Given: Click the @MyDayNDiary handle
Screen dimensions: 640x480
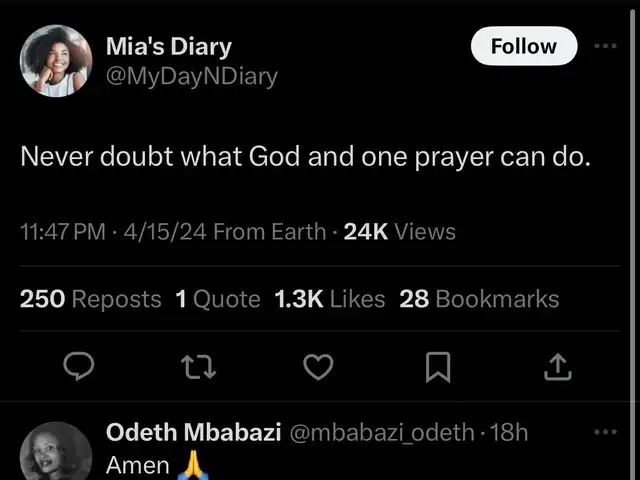Looking at the screenshot, I should tap(192, 76).
